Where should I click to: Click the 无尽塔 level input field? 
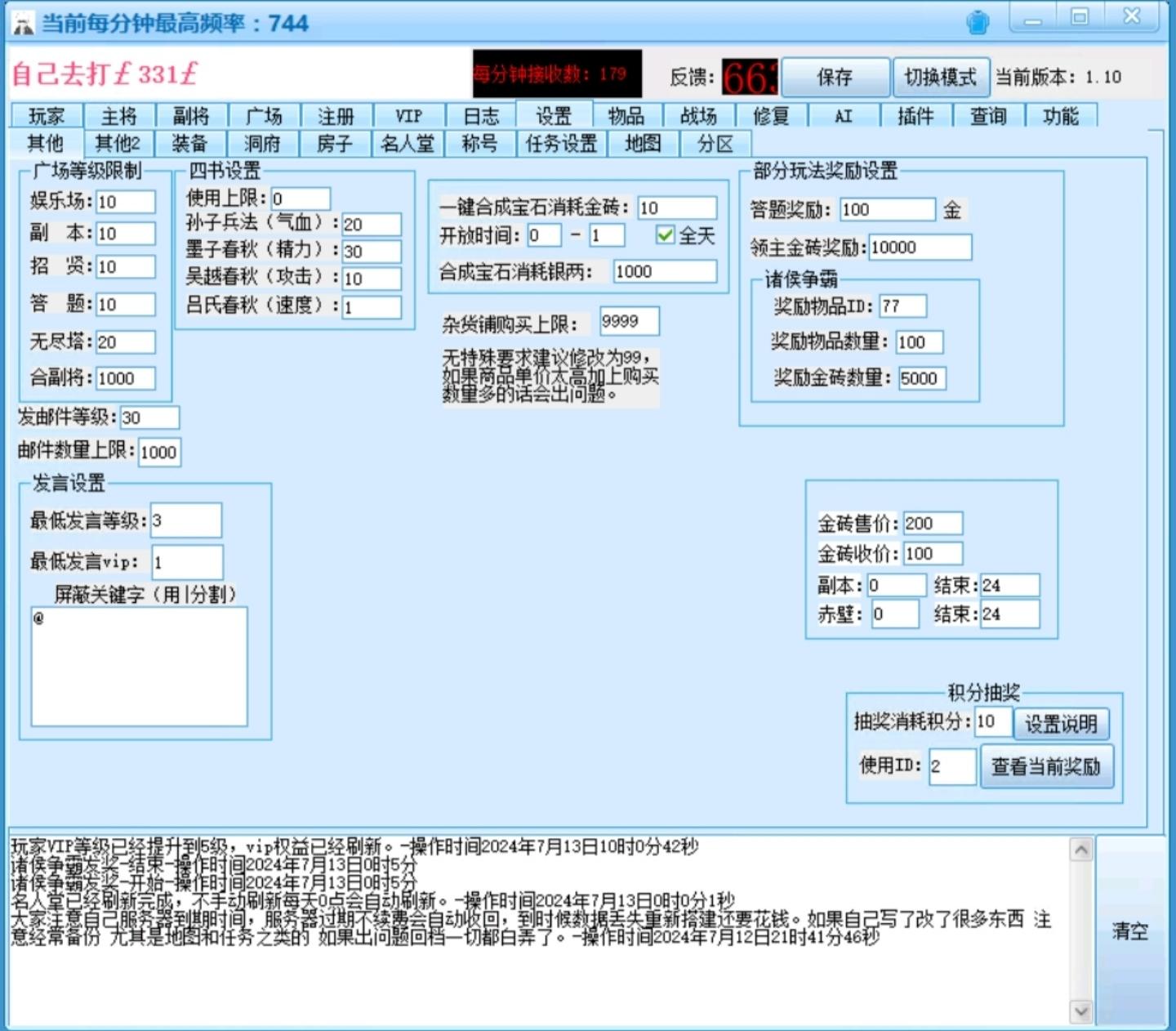tap(126, 341)
